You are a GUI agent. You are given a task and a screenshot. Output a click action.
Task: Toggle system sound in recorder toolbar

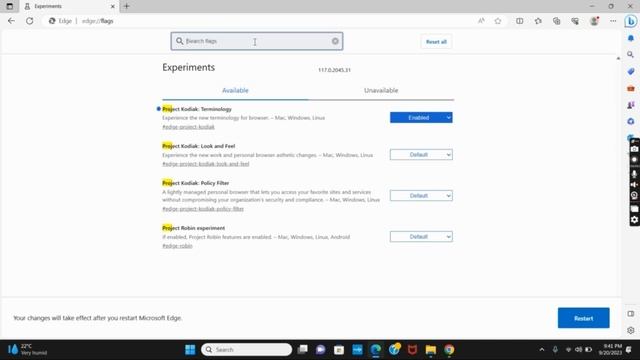pyautogui.click(x=634, y=184)
